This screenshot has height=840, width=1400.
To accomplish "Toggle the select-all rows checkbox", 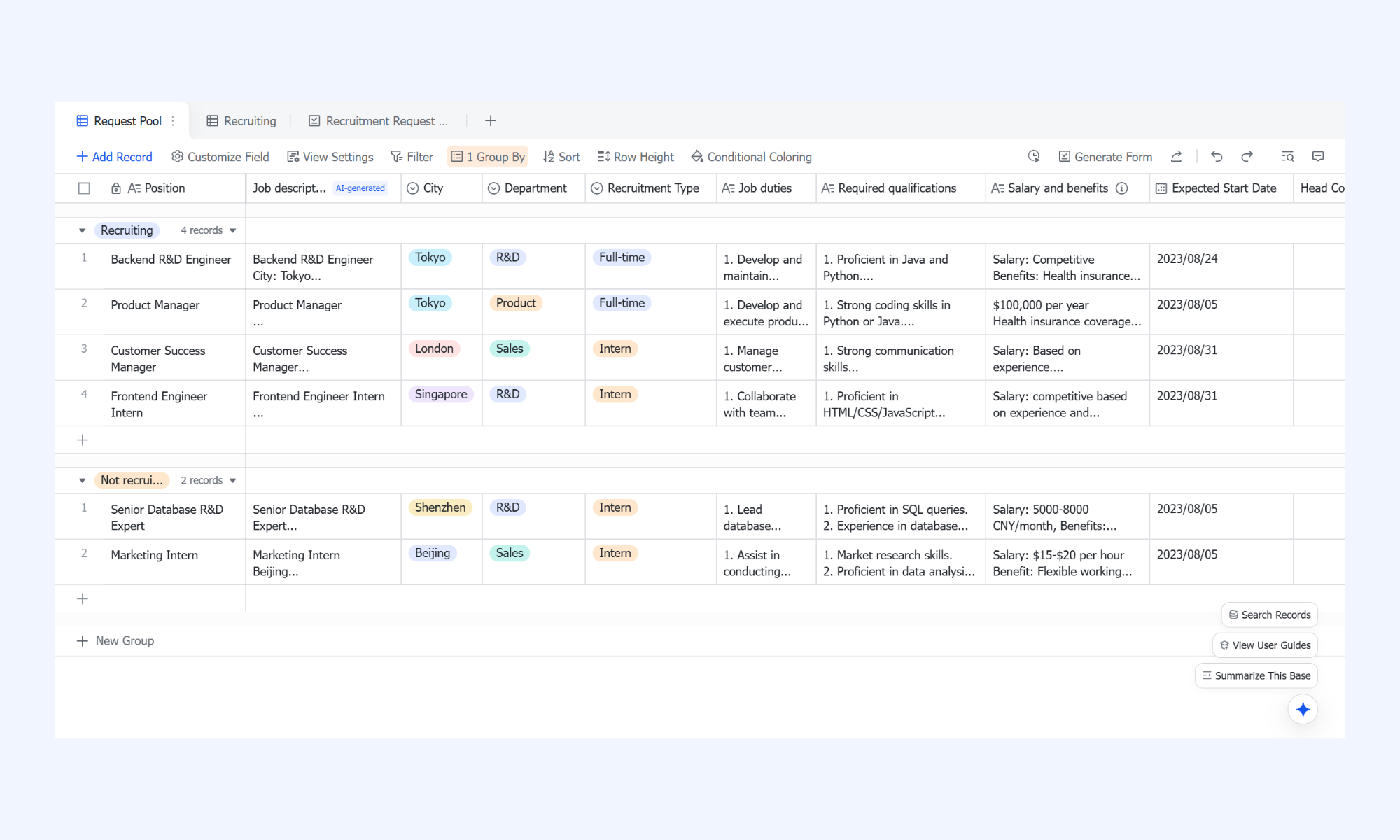I will (84, 188).
